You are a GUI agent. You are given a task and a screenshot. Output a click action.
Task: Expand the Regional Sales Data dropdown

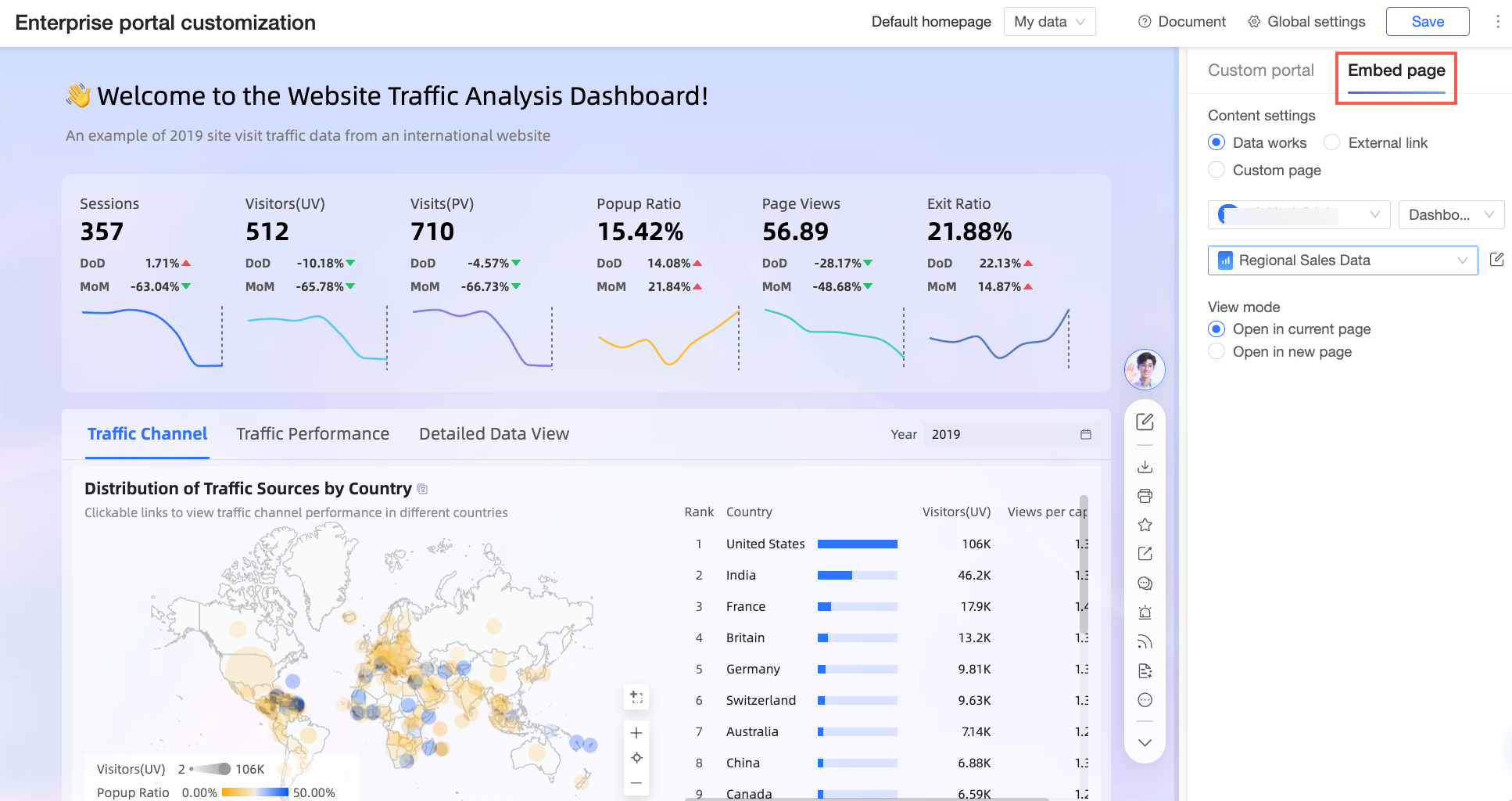pyautogui.click(x=1342, y=260)
